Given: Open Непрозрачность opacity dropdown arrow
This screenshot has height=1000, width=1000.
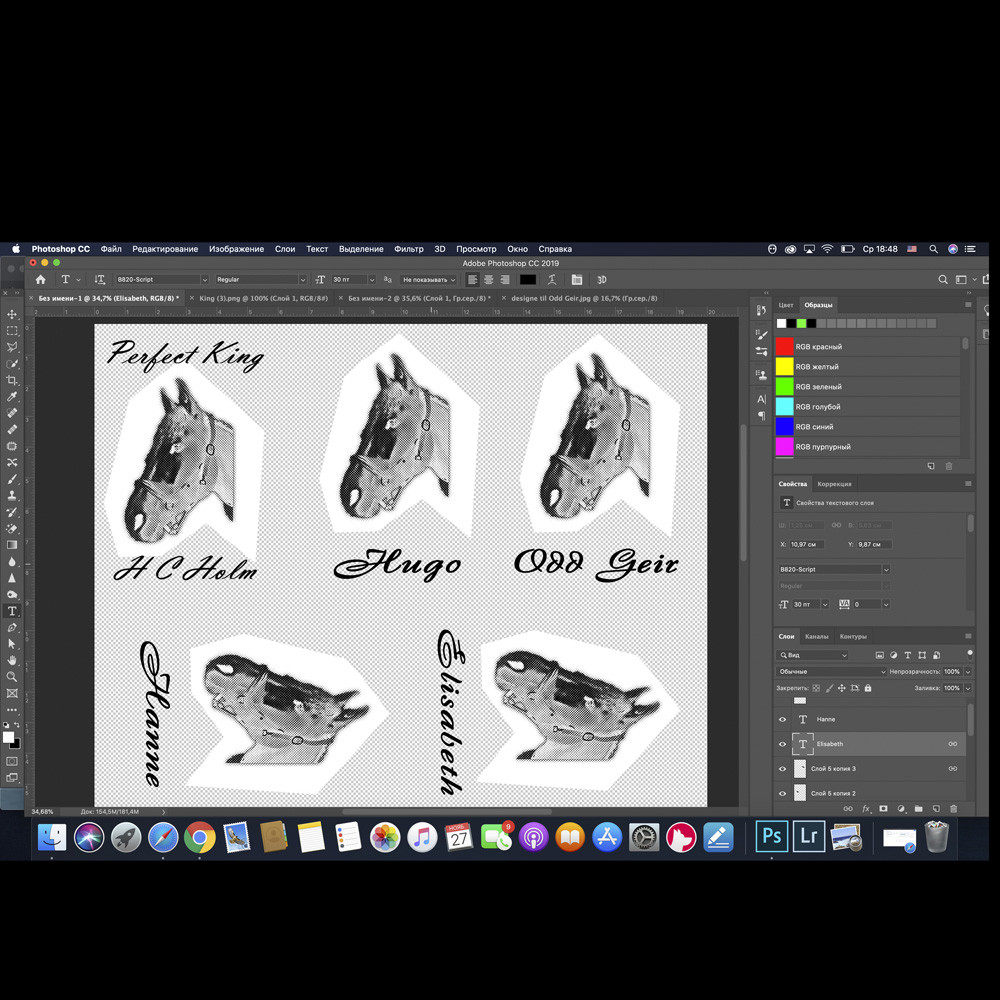Looking at the screenshot, I should (x=968, y=672).
